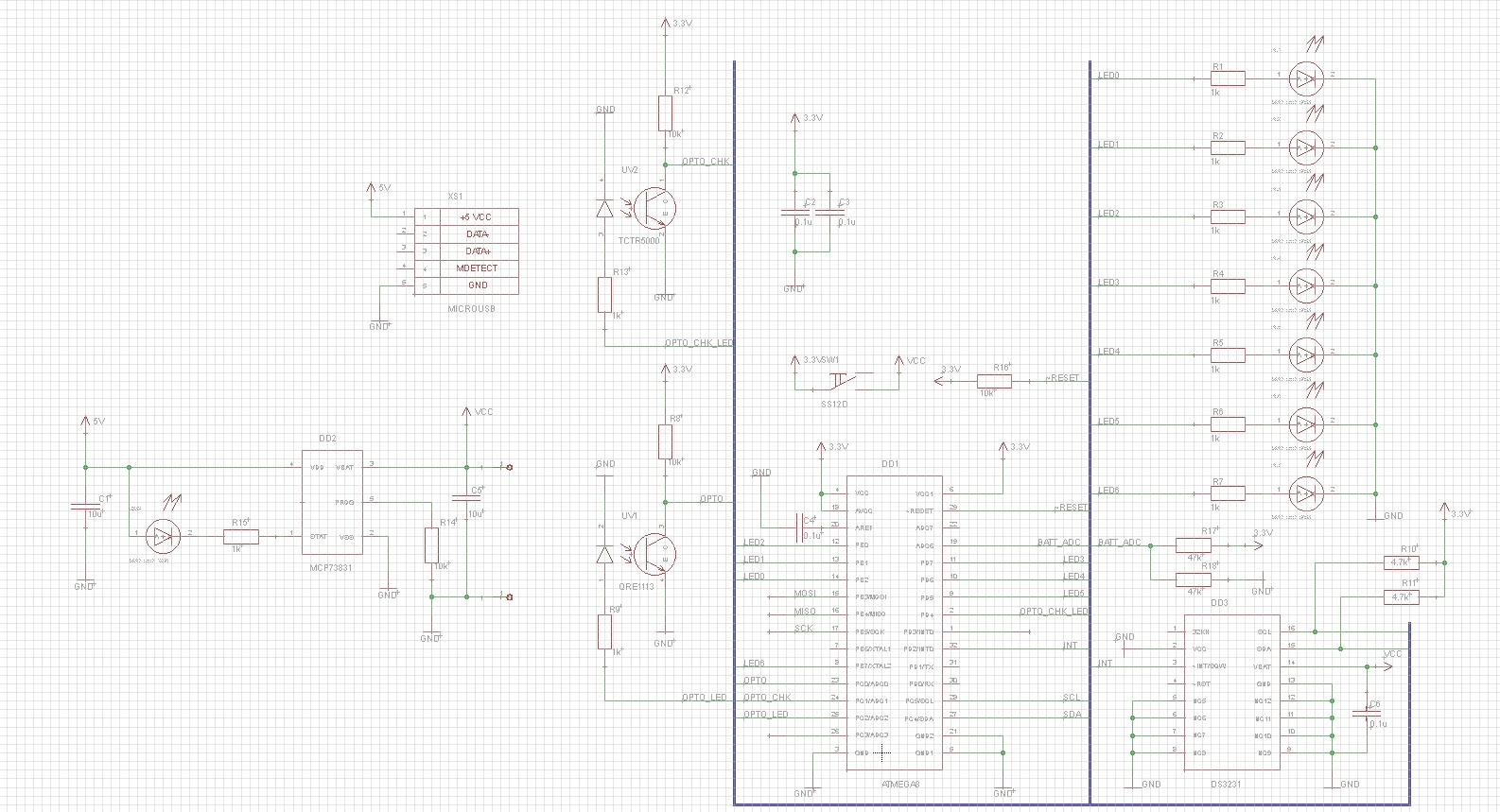Viewport: 1500px width, 812px height.
Task: Click the INT net label left of DS3231
Action: click(x=1105, y=664)
